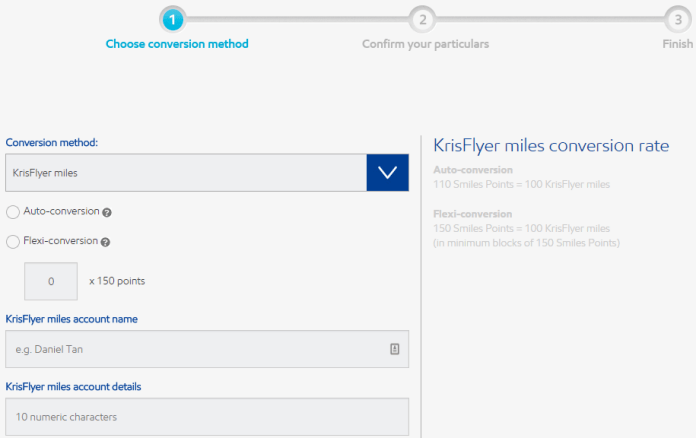Open the Conversion method dropdown arrow

point(388,173)
